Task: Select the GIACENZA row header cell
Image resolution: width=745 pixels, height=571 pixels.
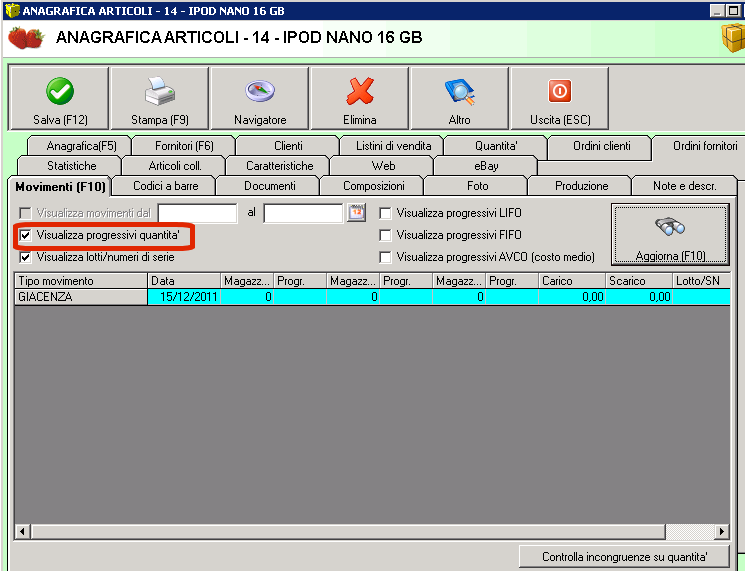Action: pyautogui.click(x=81, y=297)
